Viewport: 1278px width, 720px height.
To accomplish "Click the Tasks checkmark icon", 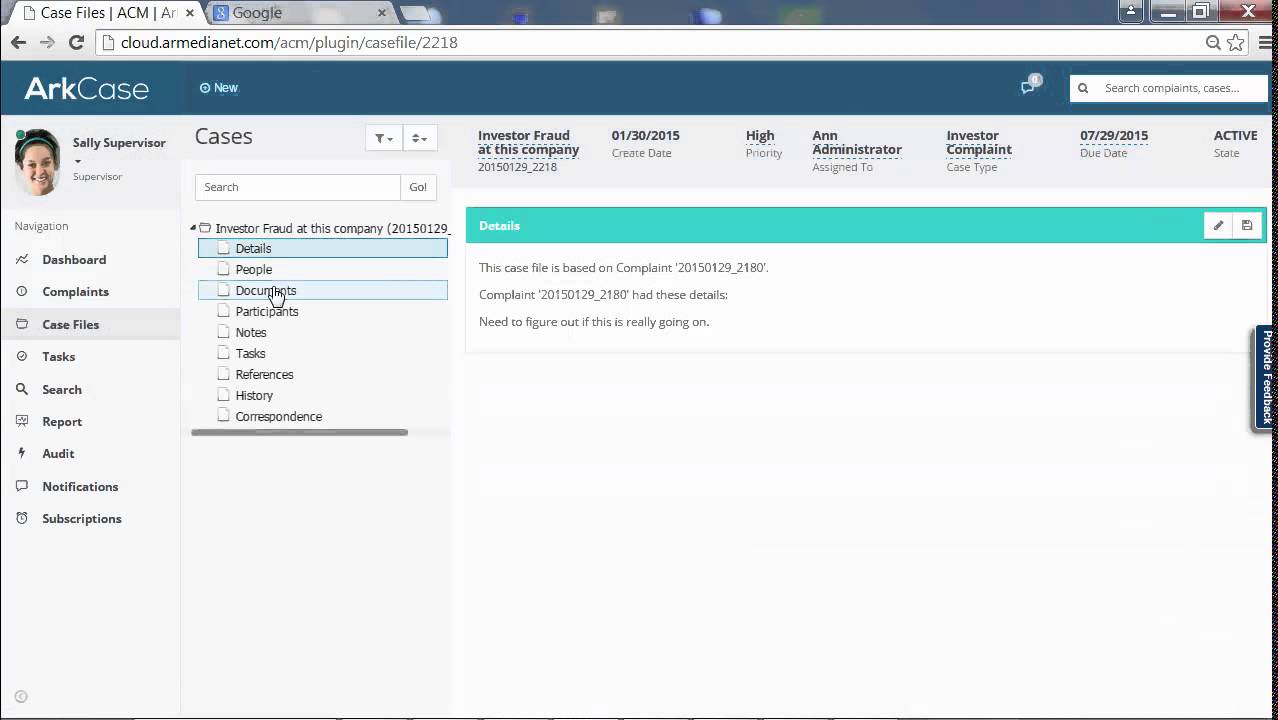I will coord(22,357).
